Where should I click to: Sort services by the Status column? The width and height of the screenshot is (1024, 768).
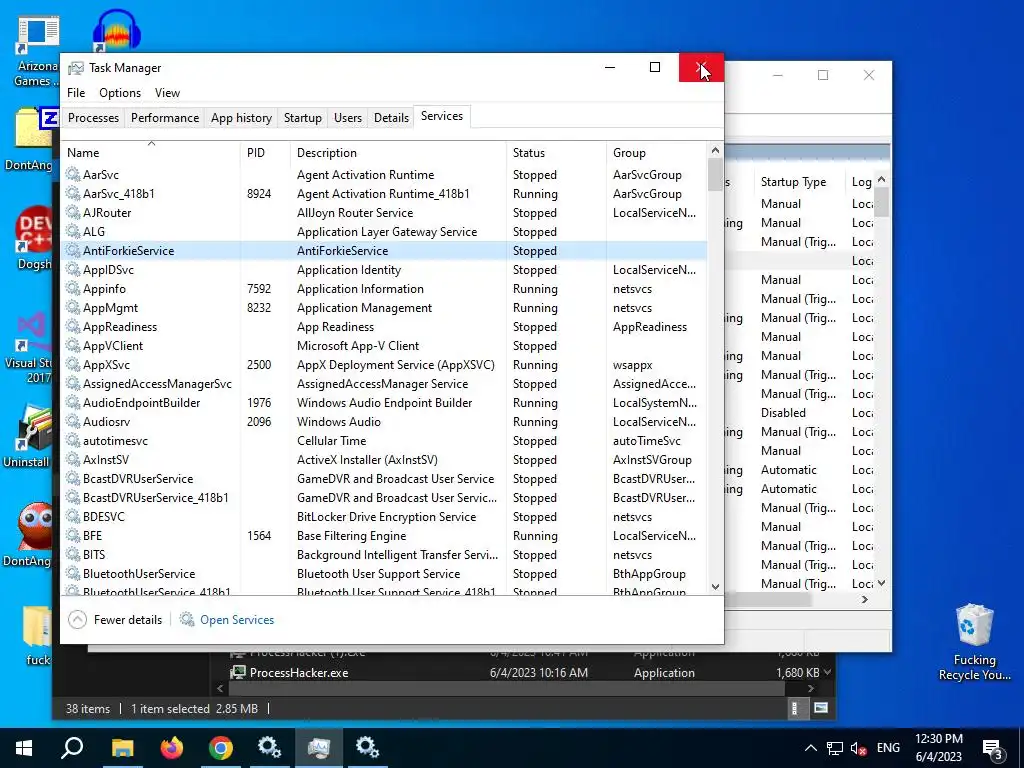(x=556, y=153)
